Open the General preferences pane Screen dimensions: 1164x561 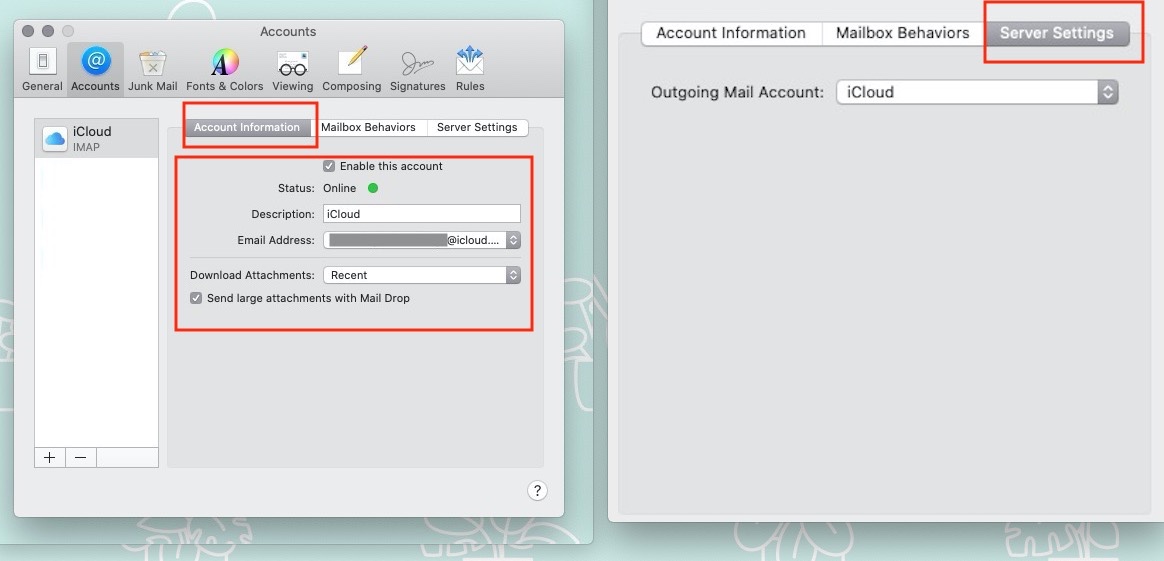pos(42,69)
